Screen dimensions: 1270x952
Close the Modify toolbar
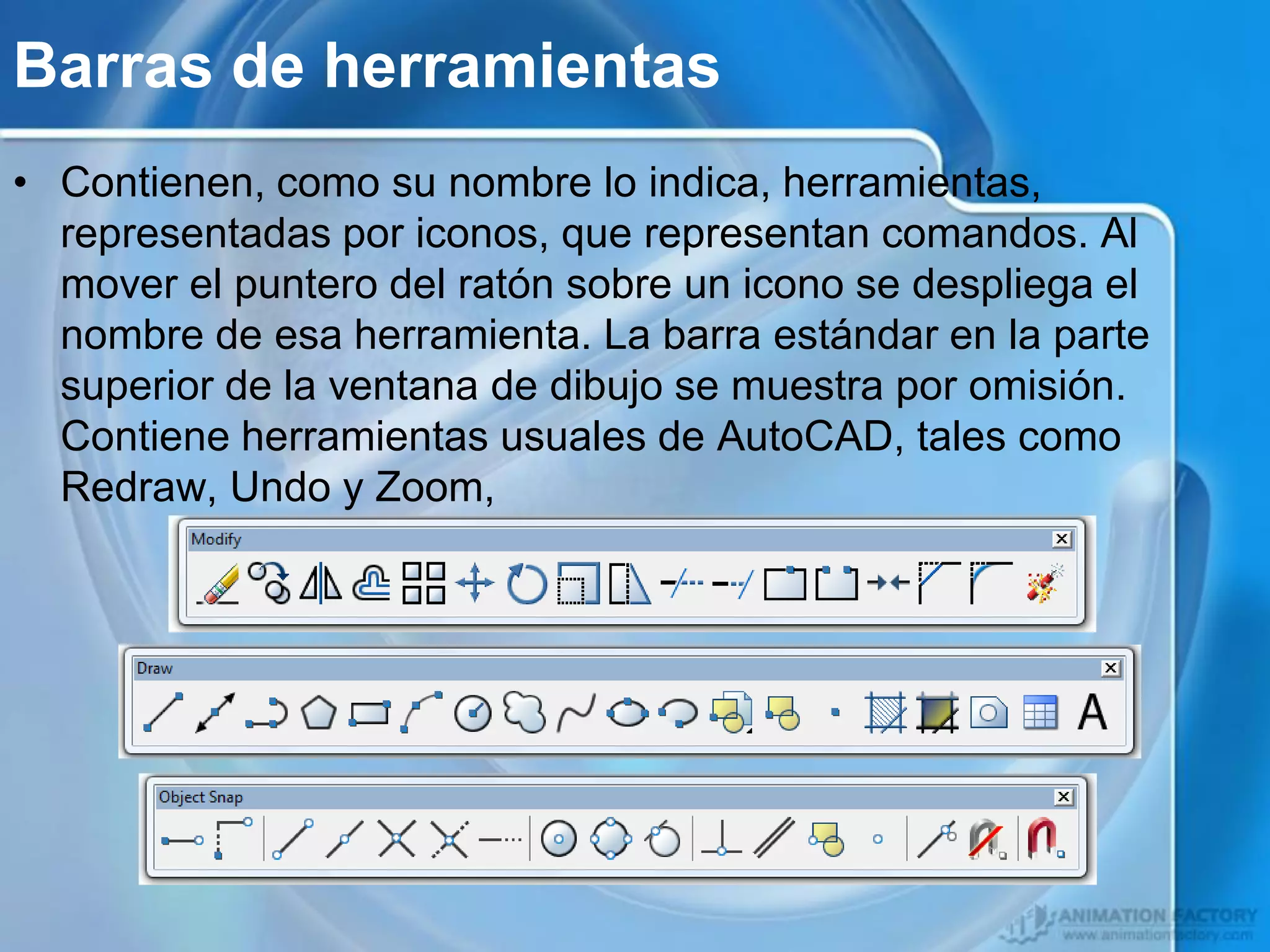[x=1062, y=539]
